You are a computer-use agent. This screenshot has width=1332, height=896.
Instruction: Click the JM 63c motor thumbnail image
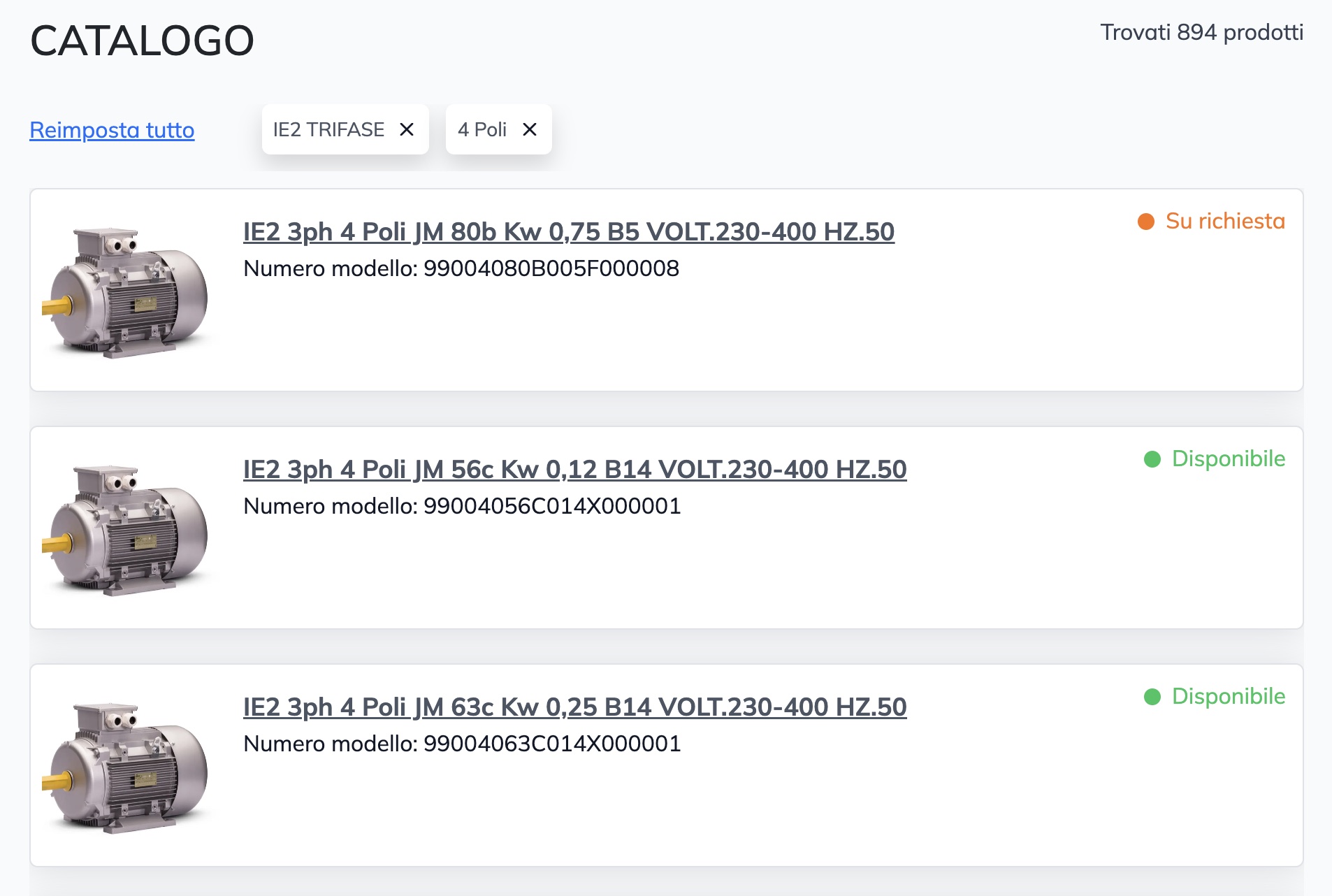tap(125, 767)
